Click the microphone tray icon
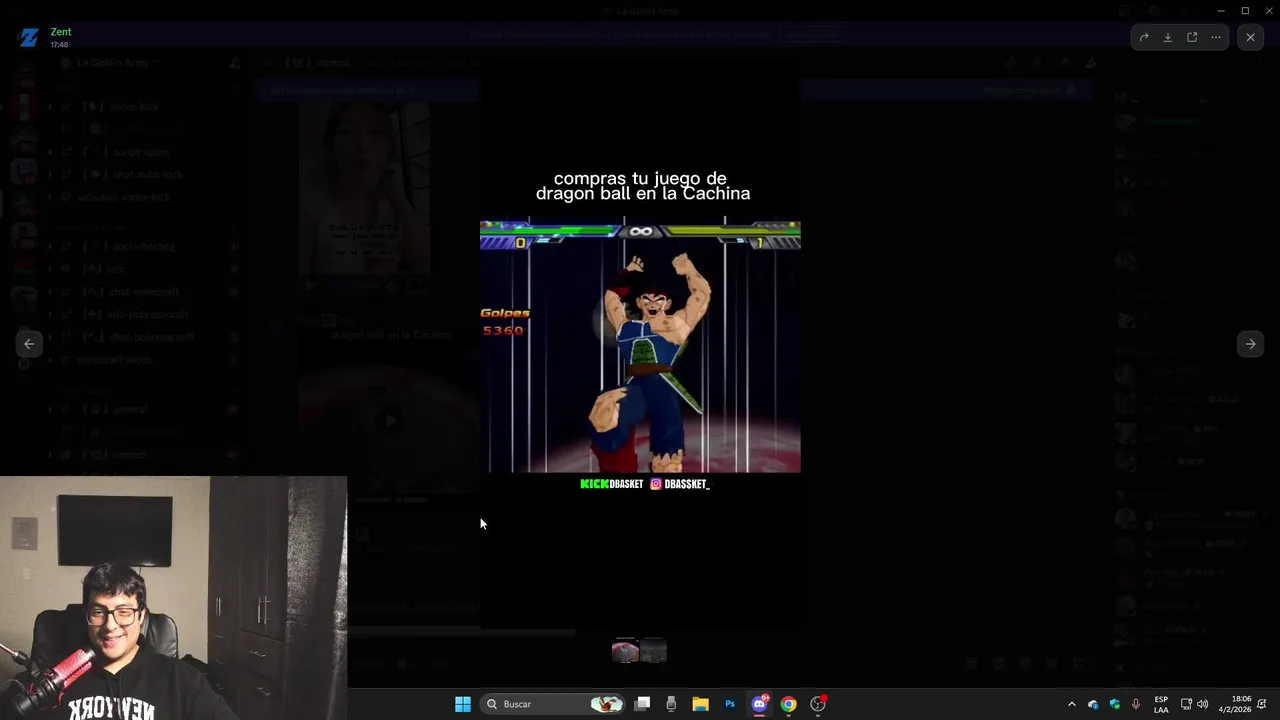This screenshot has height=720, width=1280. click(1136, 704)
